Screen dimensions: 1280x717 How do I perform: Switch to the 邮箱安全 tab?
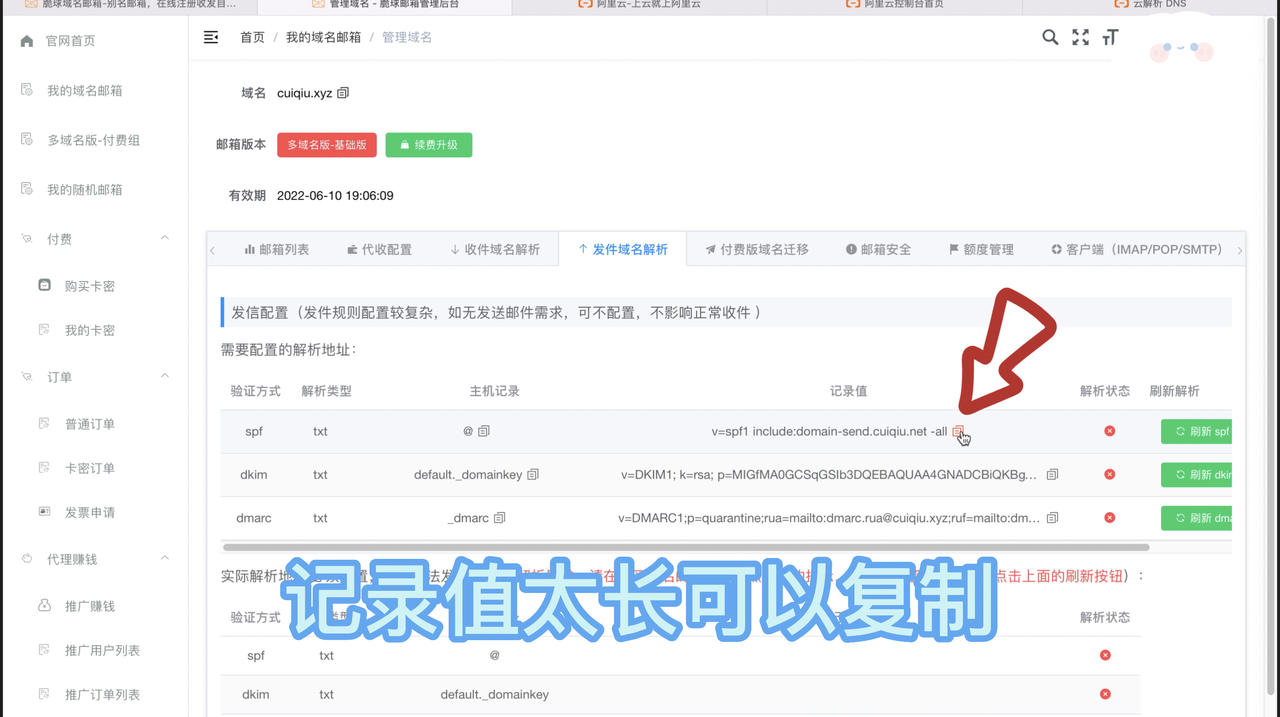pyautogui.click(x=878, y=249)
